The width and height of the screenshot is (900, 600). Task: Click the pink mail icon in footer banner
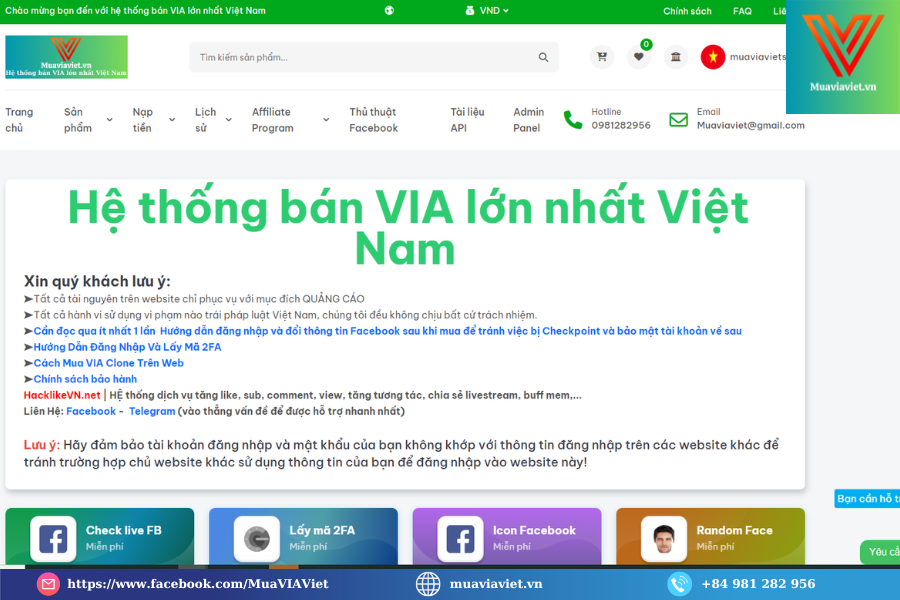click(48, 584)
